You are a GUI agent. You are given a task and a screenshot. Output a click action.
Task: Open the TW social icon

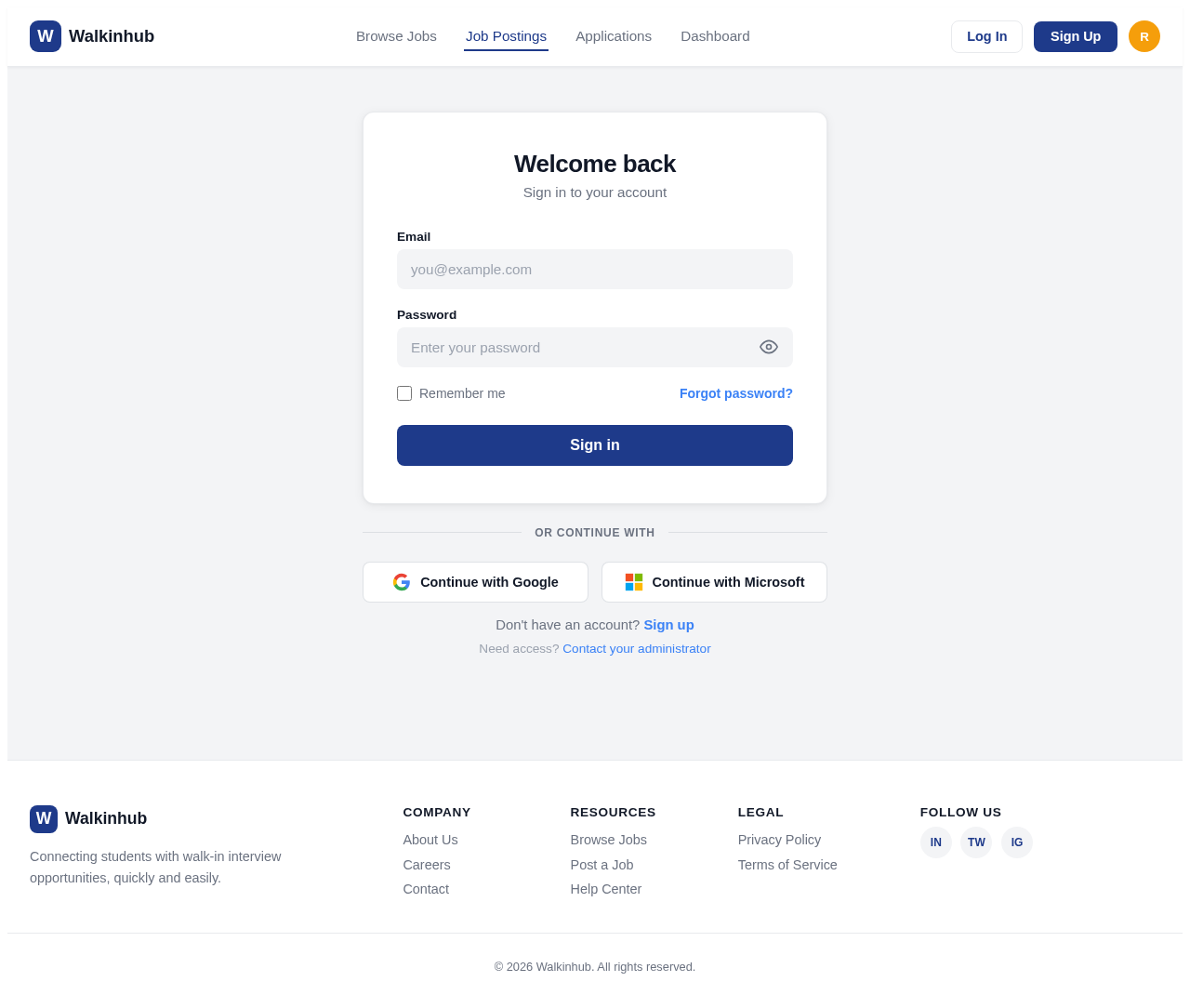click(976, 842)
